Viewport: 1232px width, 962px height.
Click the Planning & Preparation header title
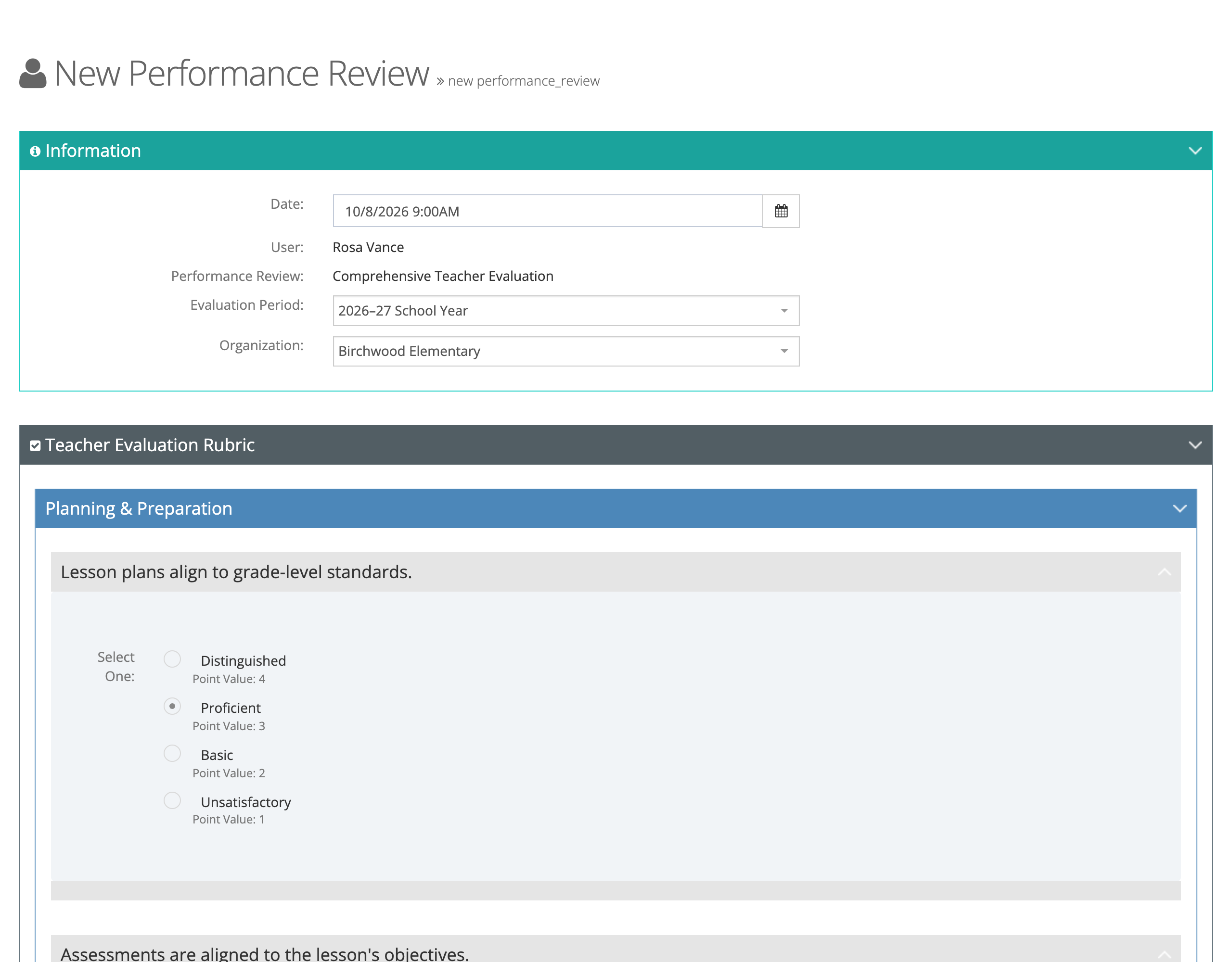(139, 508)
